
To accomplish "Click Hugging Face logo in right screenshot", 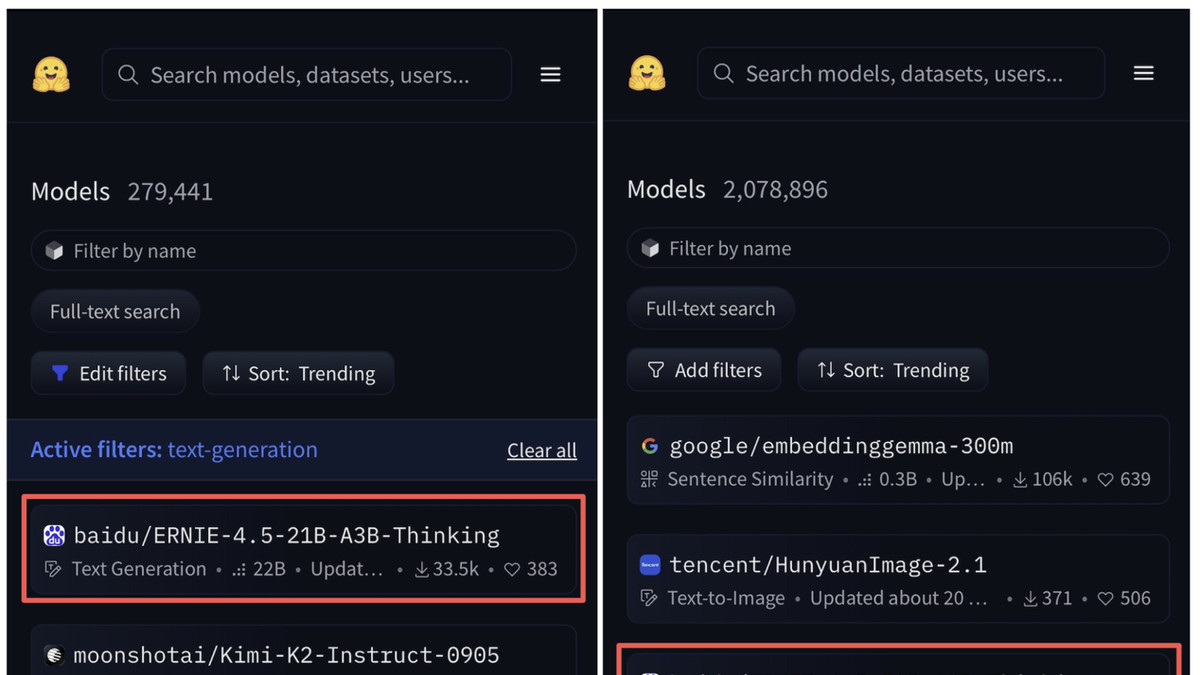I will 647,74.
